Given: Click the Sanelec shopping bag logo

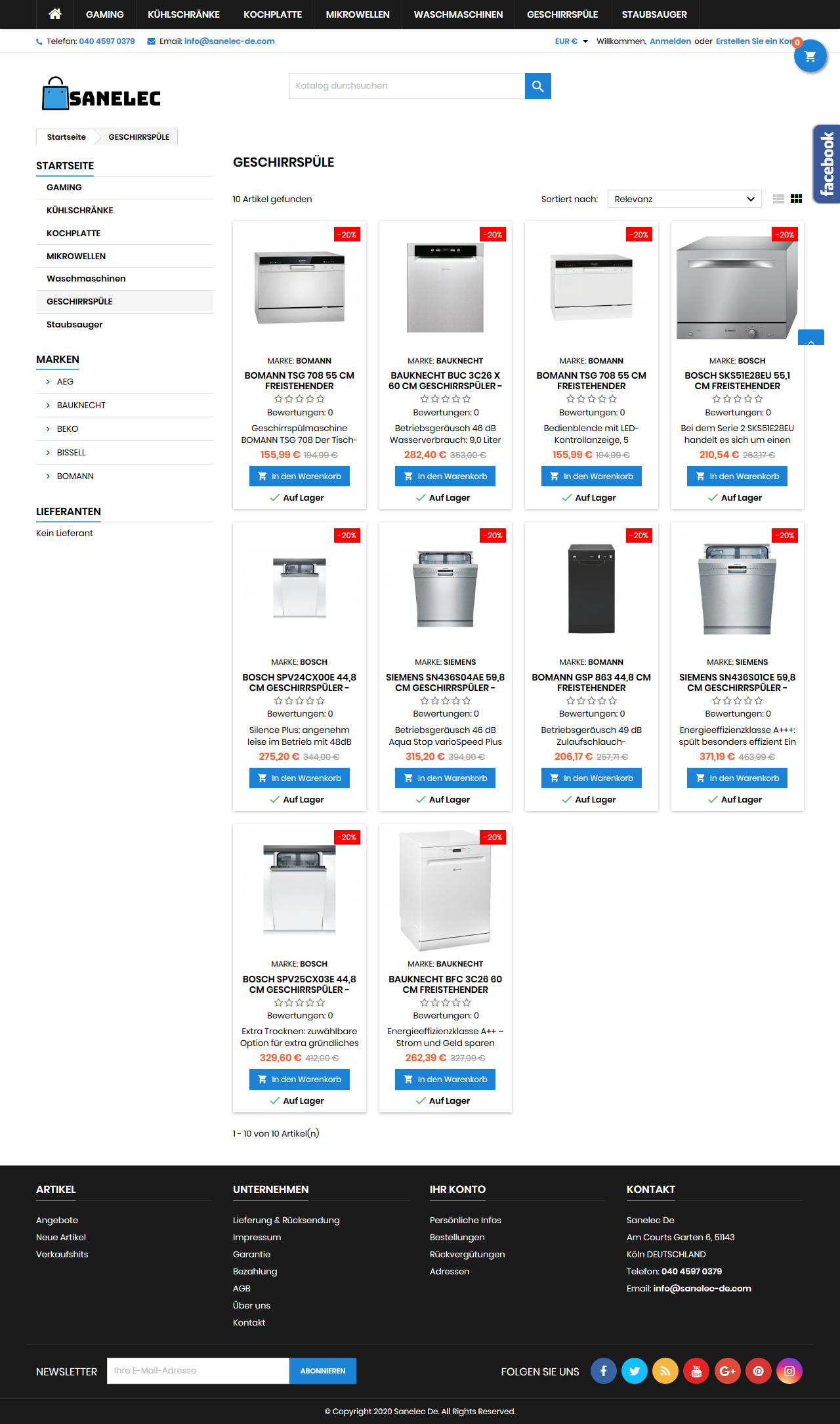Looking at the screenshot, I should point(101,94).
